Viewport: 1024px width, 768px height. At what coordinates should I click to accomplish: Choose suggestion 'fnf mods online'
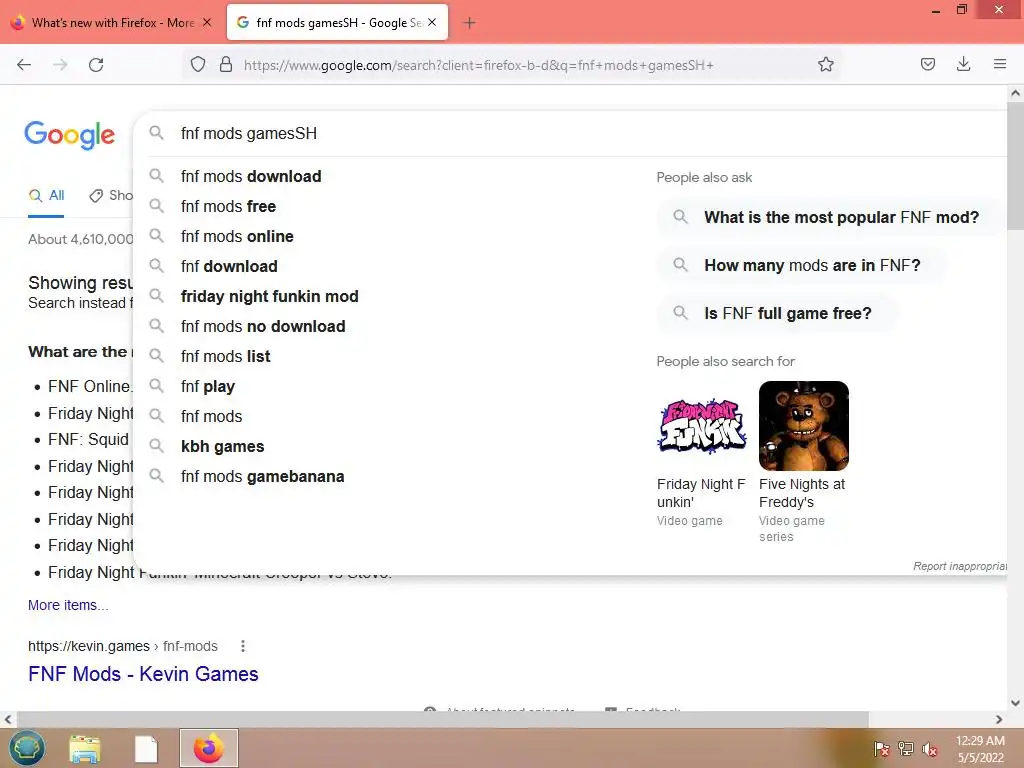(237, 236)
